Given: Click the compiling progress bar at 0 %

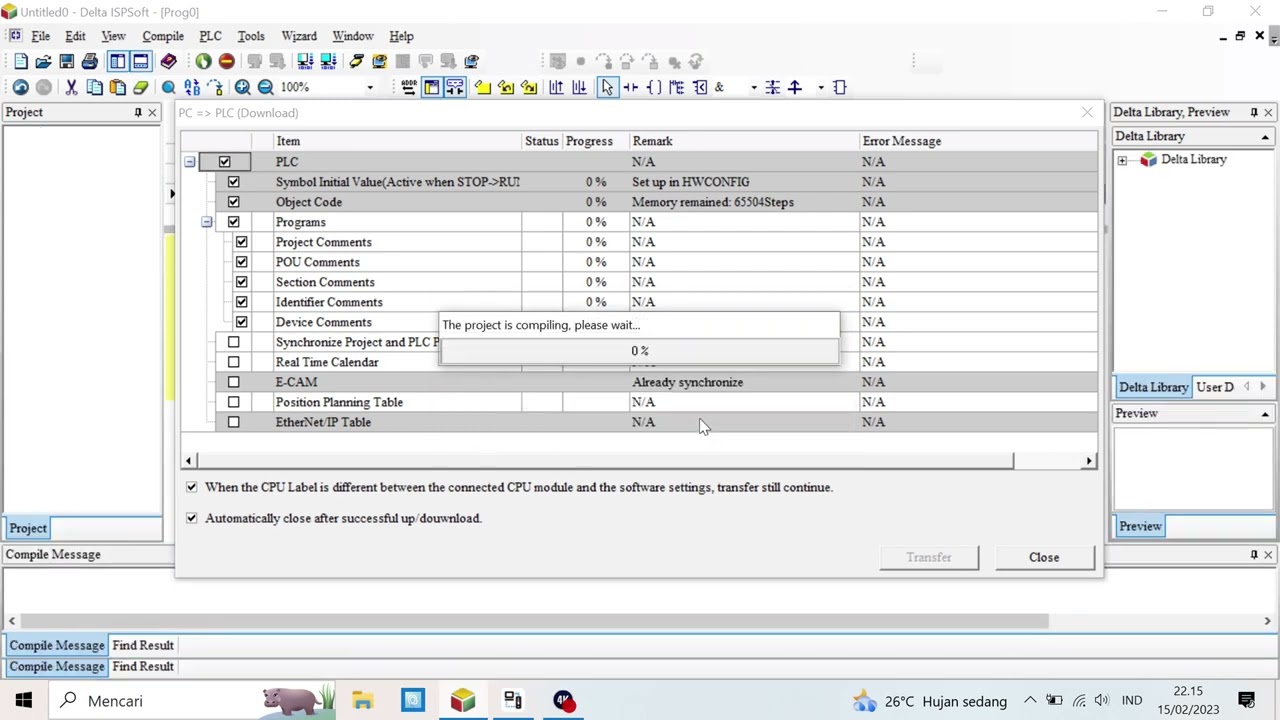Looking at the screenshot, I should (x=640, y=351).
